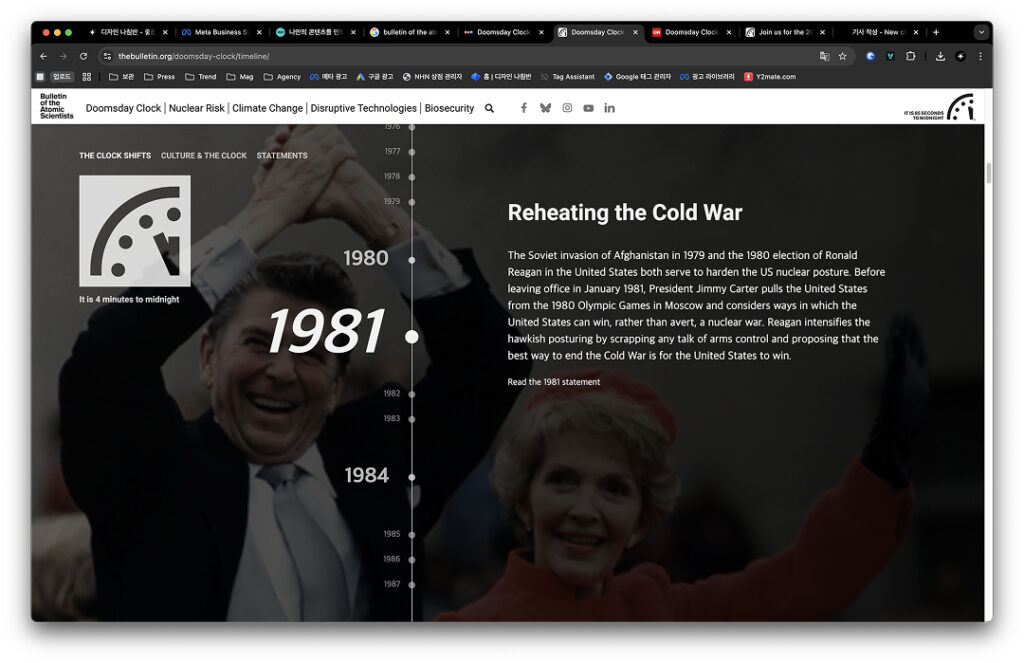Open the Bluesky butterfly icon
This screenshot has height=663, width=1024.
tap(545, 108)
